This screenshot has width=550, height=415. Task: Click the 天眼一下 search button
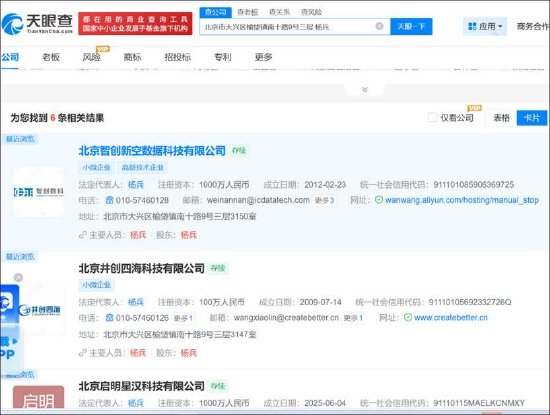pos(411,26)
